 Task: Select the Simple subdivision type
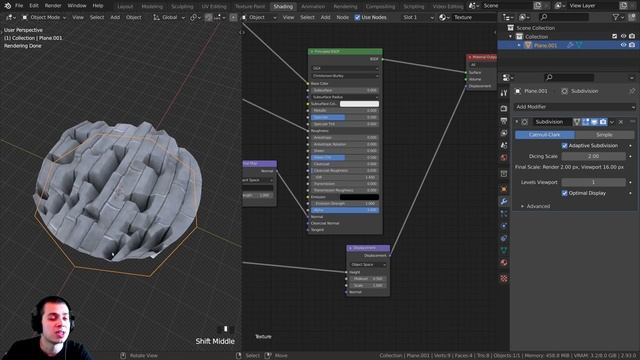click(x=604, y=135)
